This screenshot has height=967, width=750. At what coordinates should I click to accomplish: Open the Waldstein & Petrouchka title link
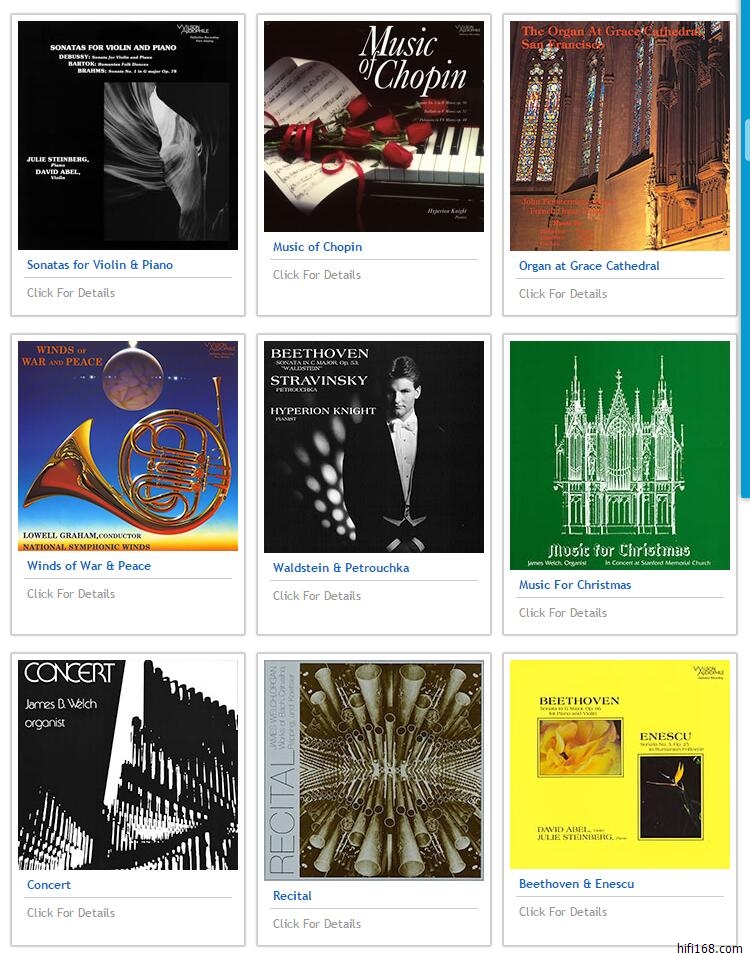tap(341, 567)
